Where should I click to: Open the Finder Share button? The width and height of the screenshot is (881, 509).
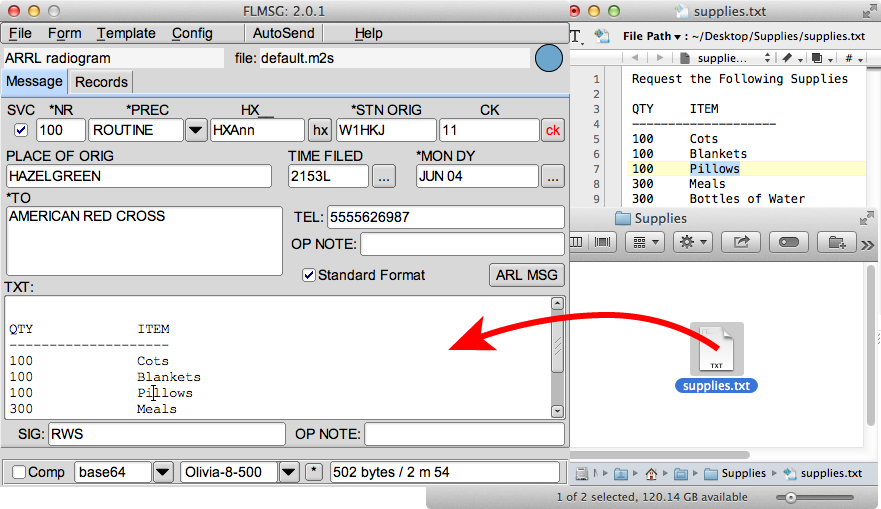(741, 242)
